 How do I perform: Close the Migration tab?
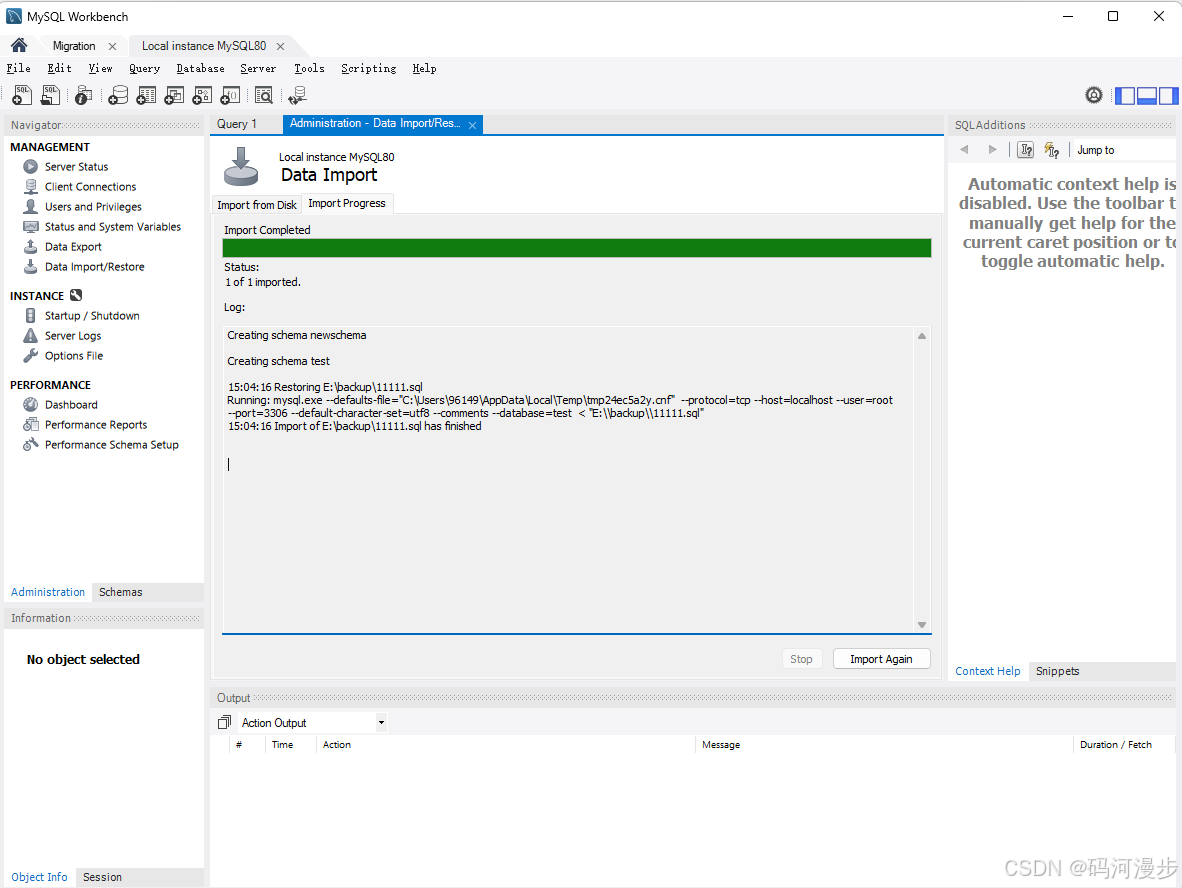(112, 47)
